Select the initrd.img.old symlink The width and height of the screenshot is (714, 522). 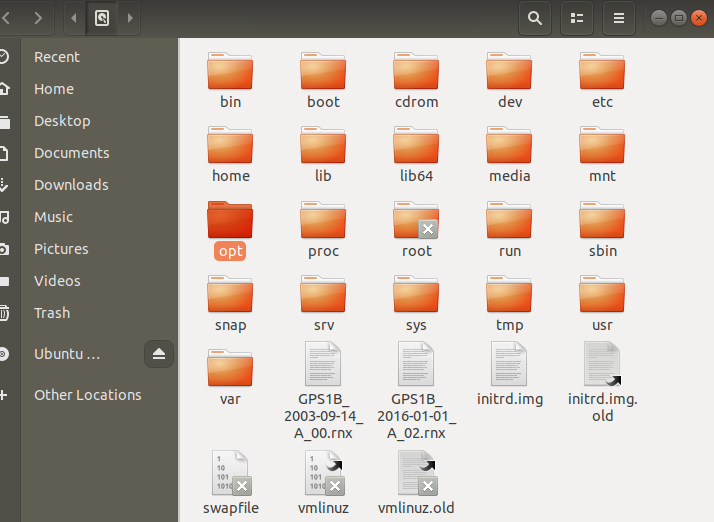tap(602, 382)
